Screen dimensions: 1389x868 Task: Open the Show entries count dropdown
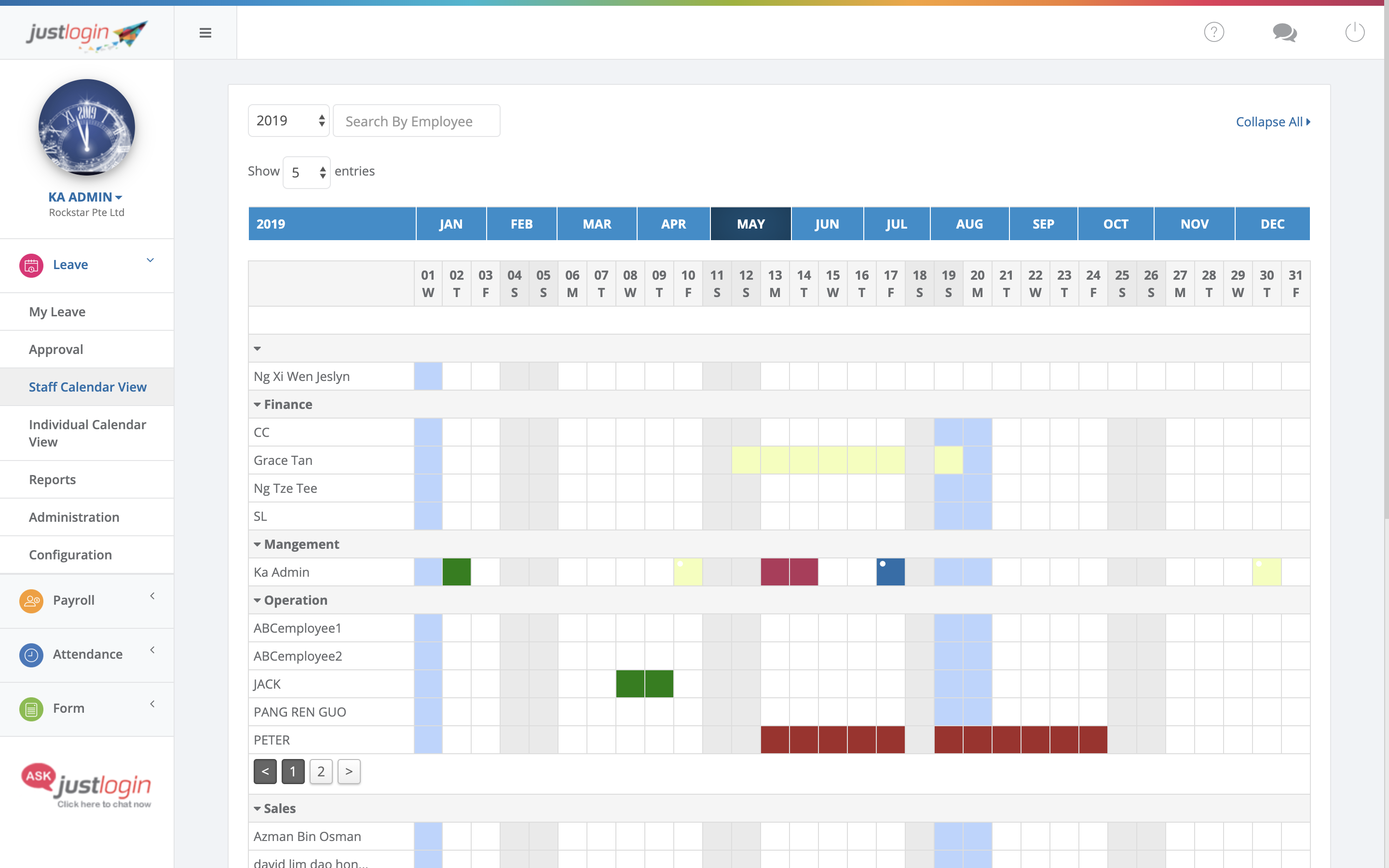pos(307,172)
